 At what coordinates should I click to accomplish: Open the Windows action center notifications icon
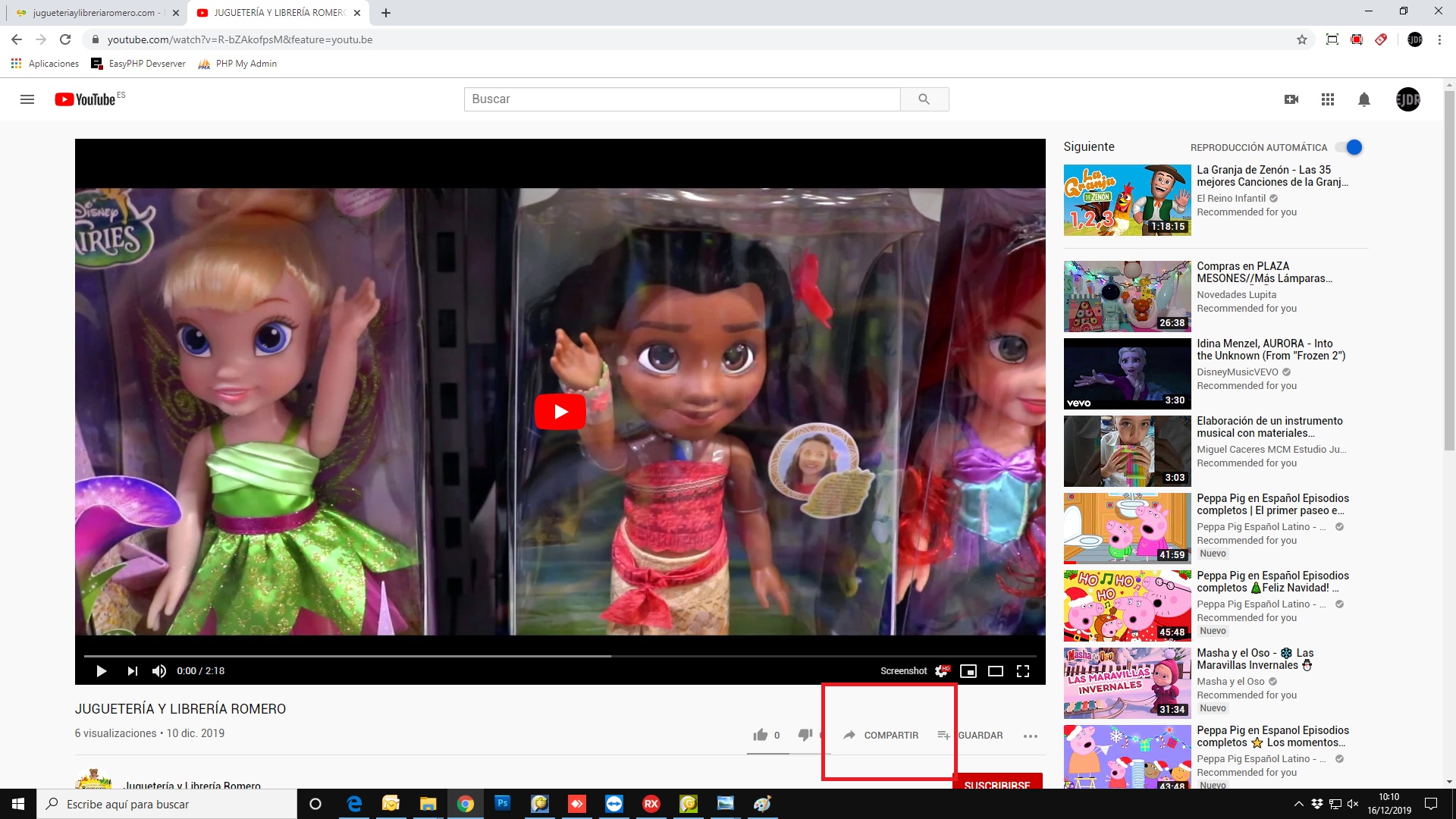click(1431, 804)
